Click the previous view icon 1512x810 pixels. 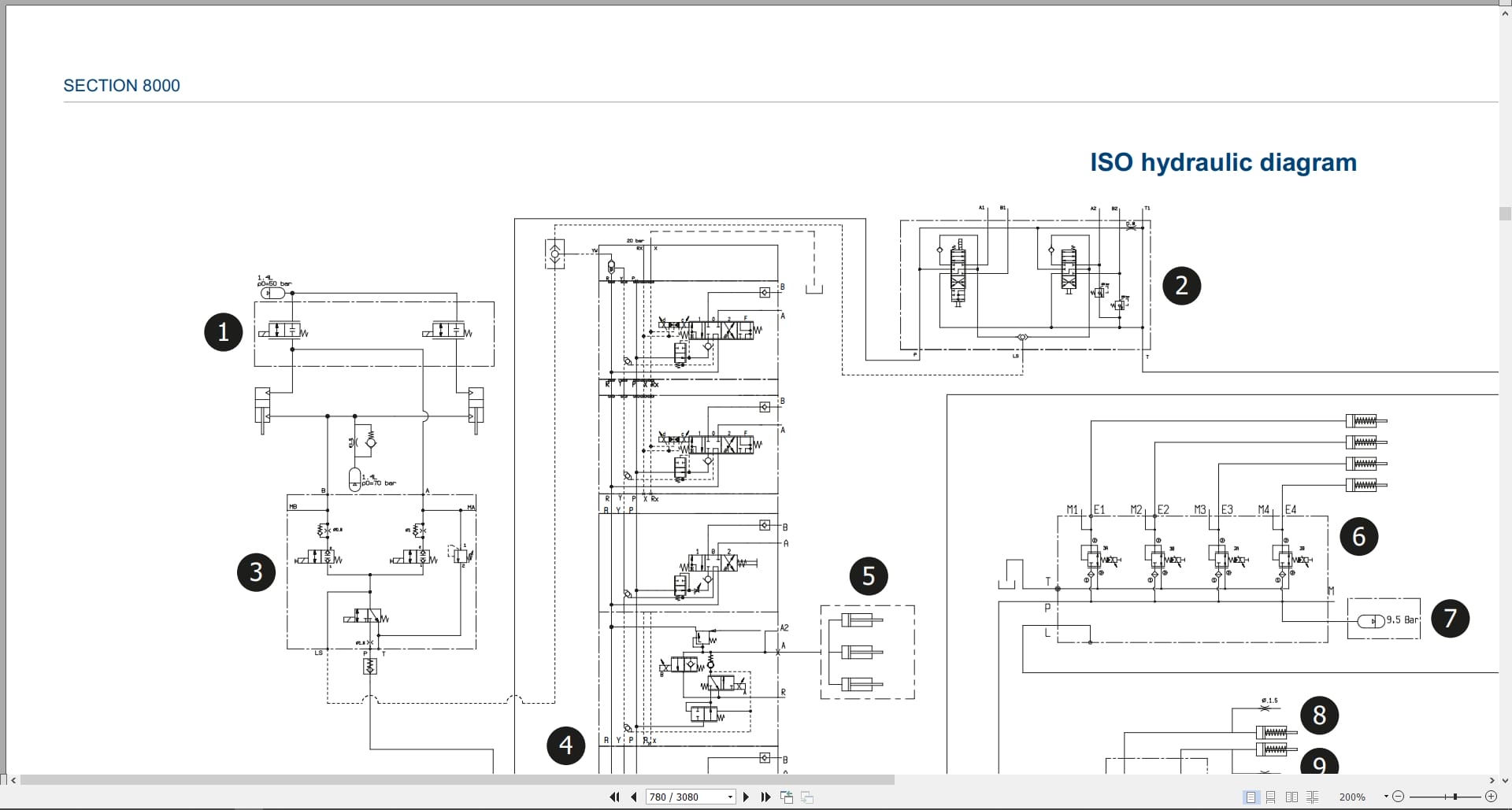[x=787, y=797]
